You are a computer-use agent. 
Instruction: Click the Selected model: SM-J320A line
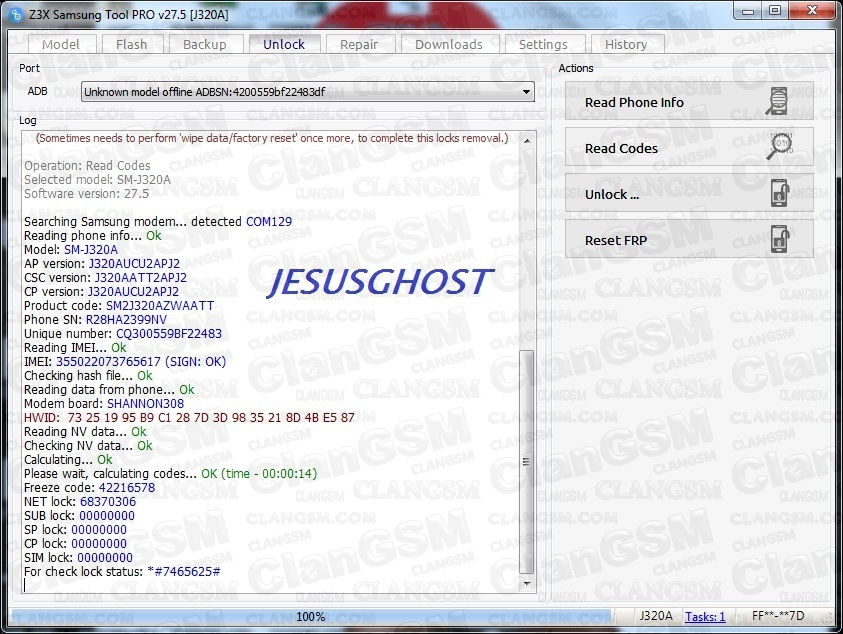97,180
